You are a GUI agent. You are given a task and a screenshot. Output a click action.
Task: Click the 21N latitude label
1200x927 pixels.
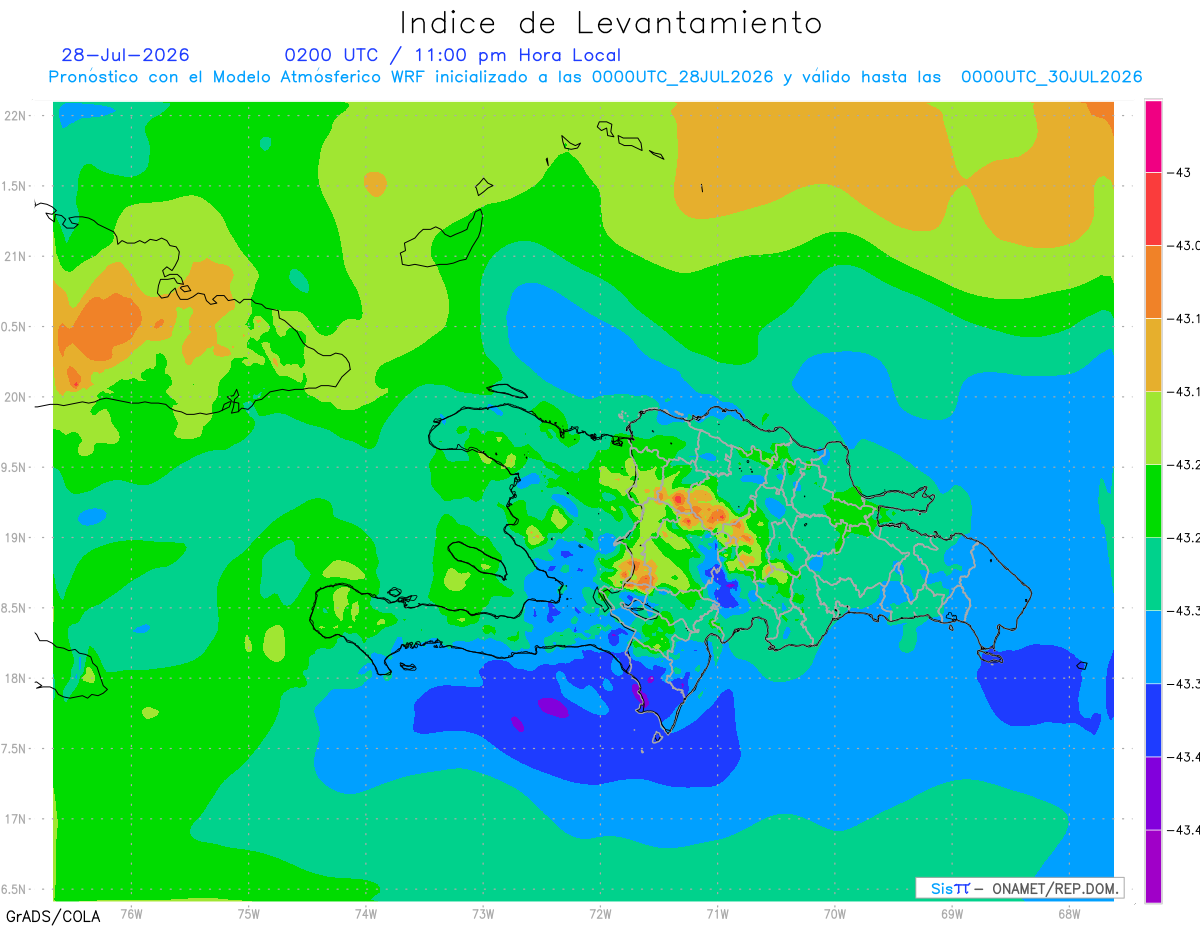17,257
